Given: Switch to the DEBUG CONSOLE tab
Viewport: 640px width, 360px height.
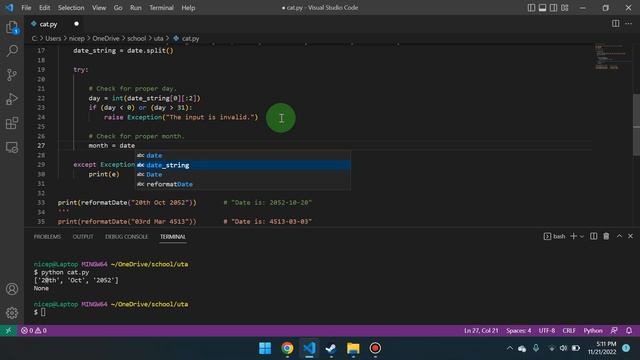Looking at the screenshot, I should (x=127, y=237).
